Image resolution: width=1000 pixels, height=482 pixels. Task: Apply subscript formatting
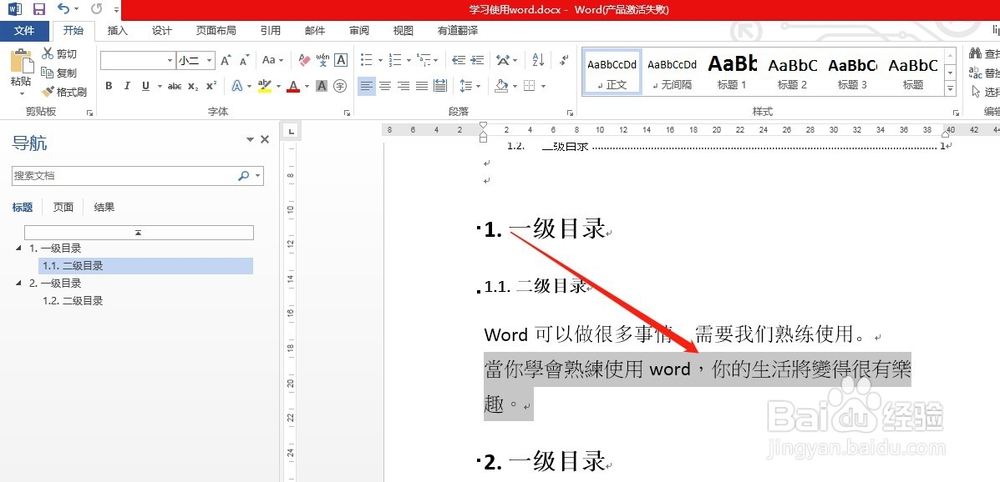[x=193, y=85]
